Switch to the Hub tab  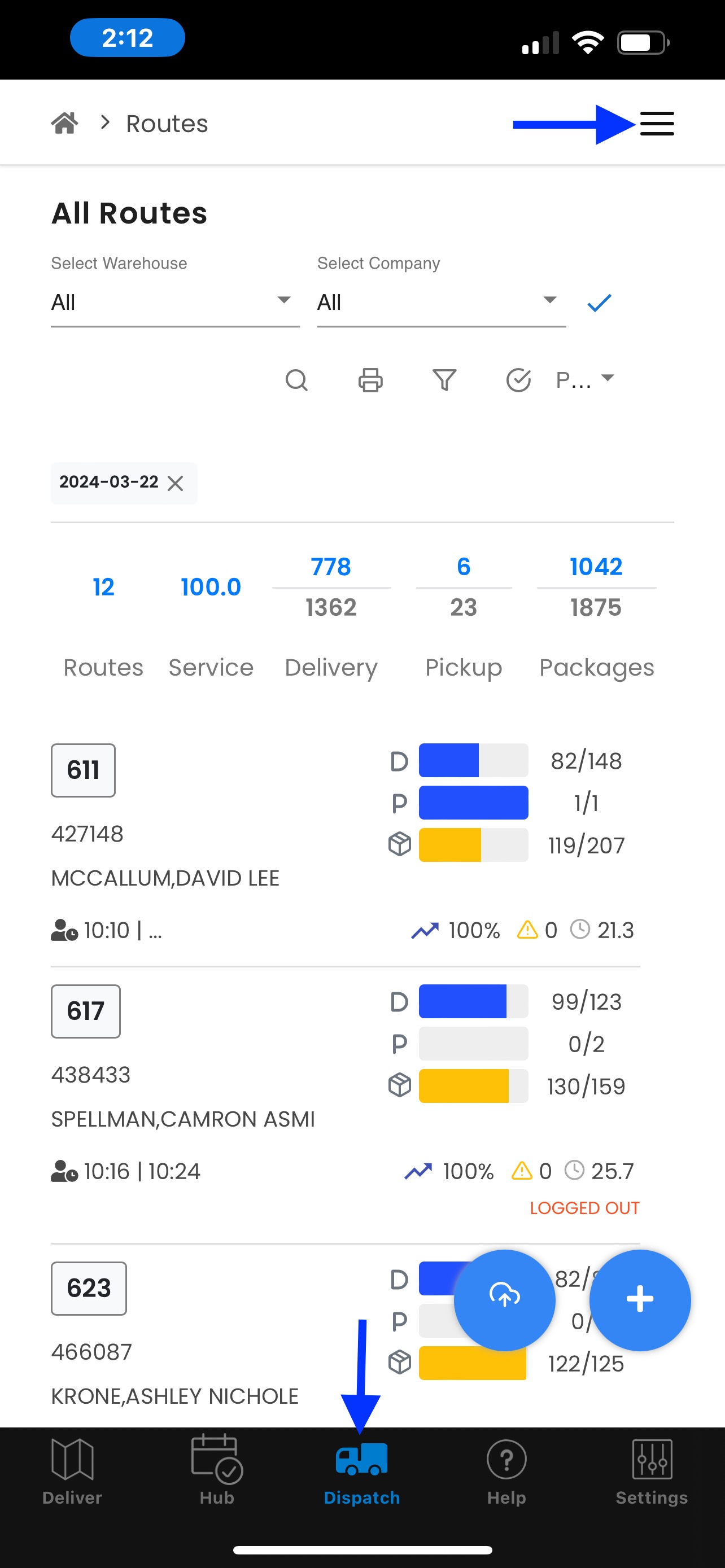(217, 1472)
